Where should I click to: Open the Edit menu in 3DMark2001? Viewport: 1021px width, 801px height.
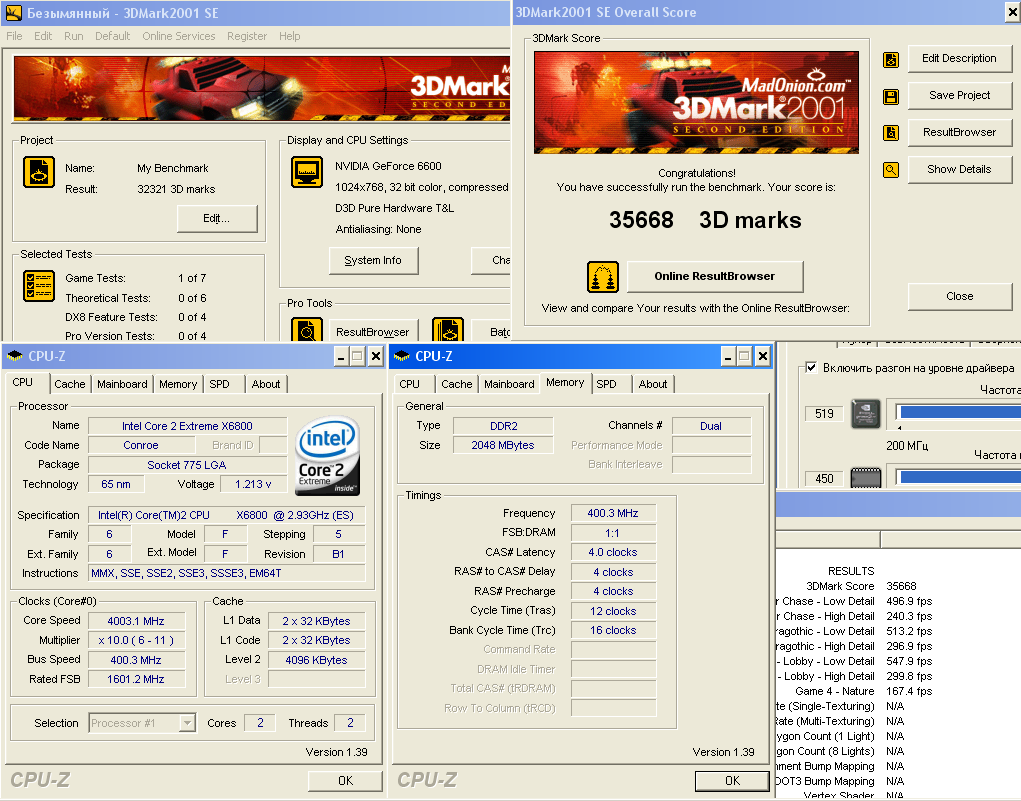[x=43, y=36]
